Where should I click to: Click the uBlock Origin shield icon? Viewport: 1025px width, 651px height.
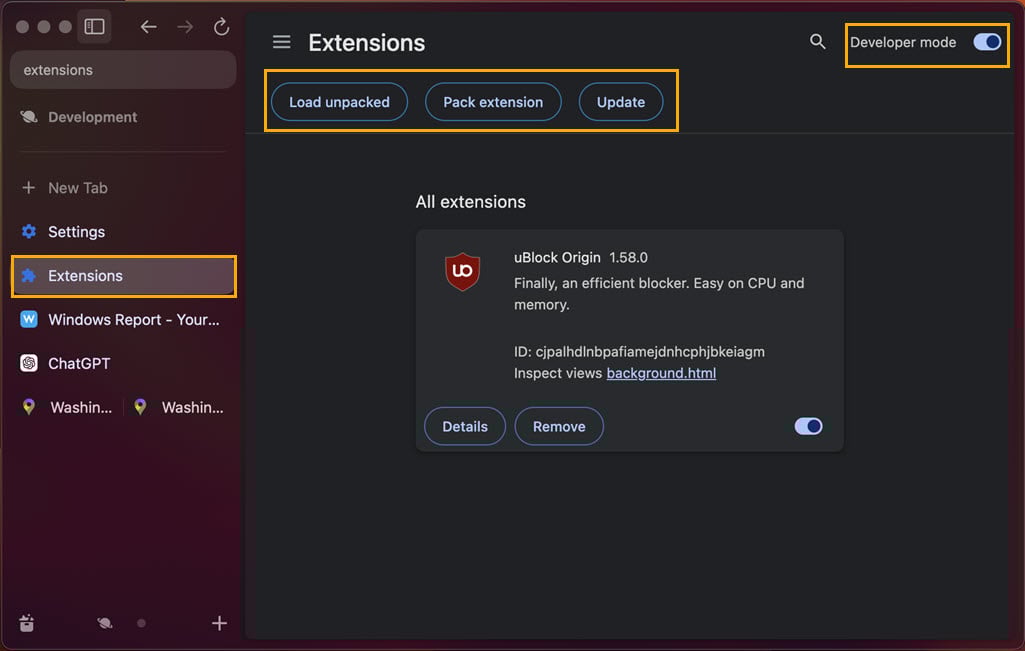462,271
